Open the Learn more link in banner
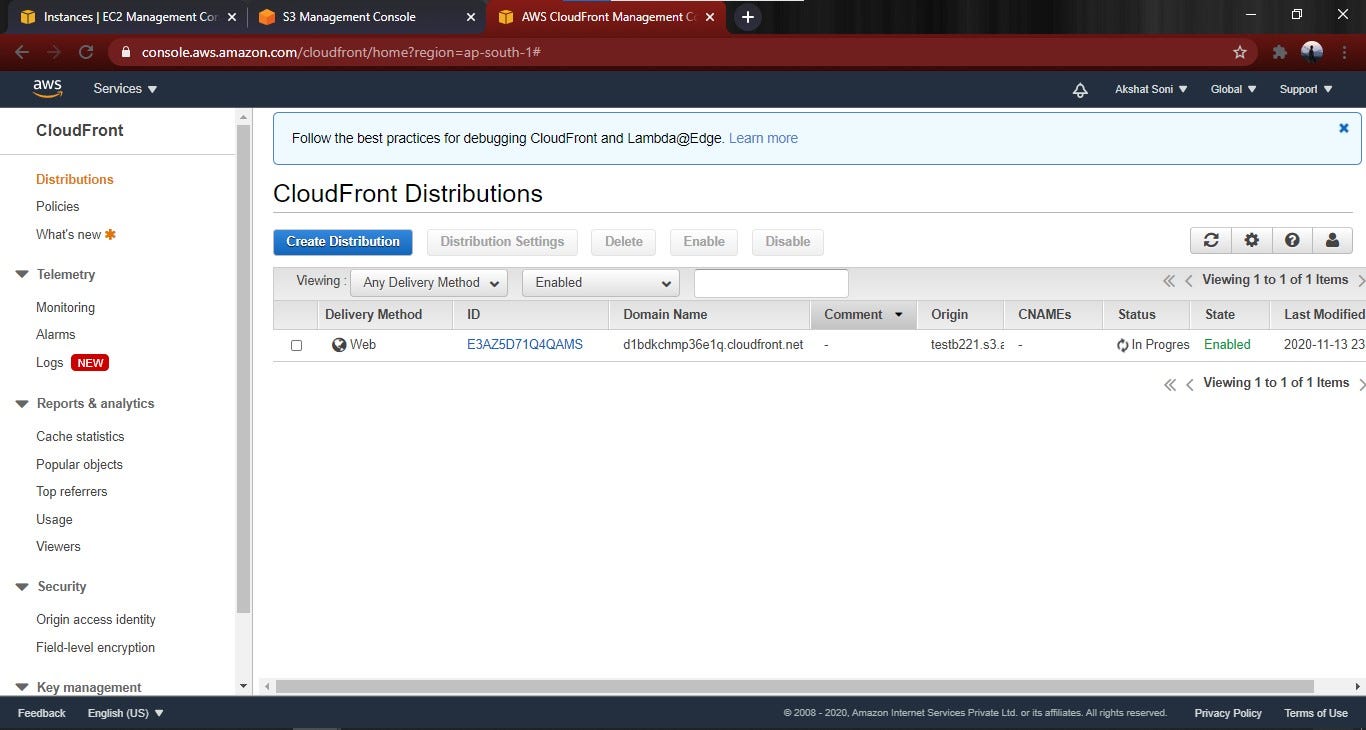Screen dimensions: 1366x730 click(763, 138)
